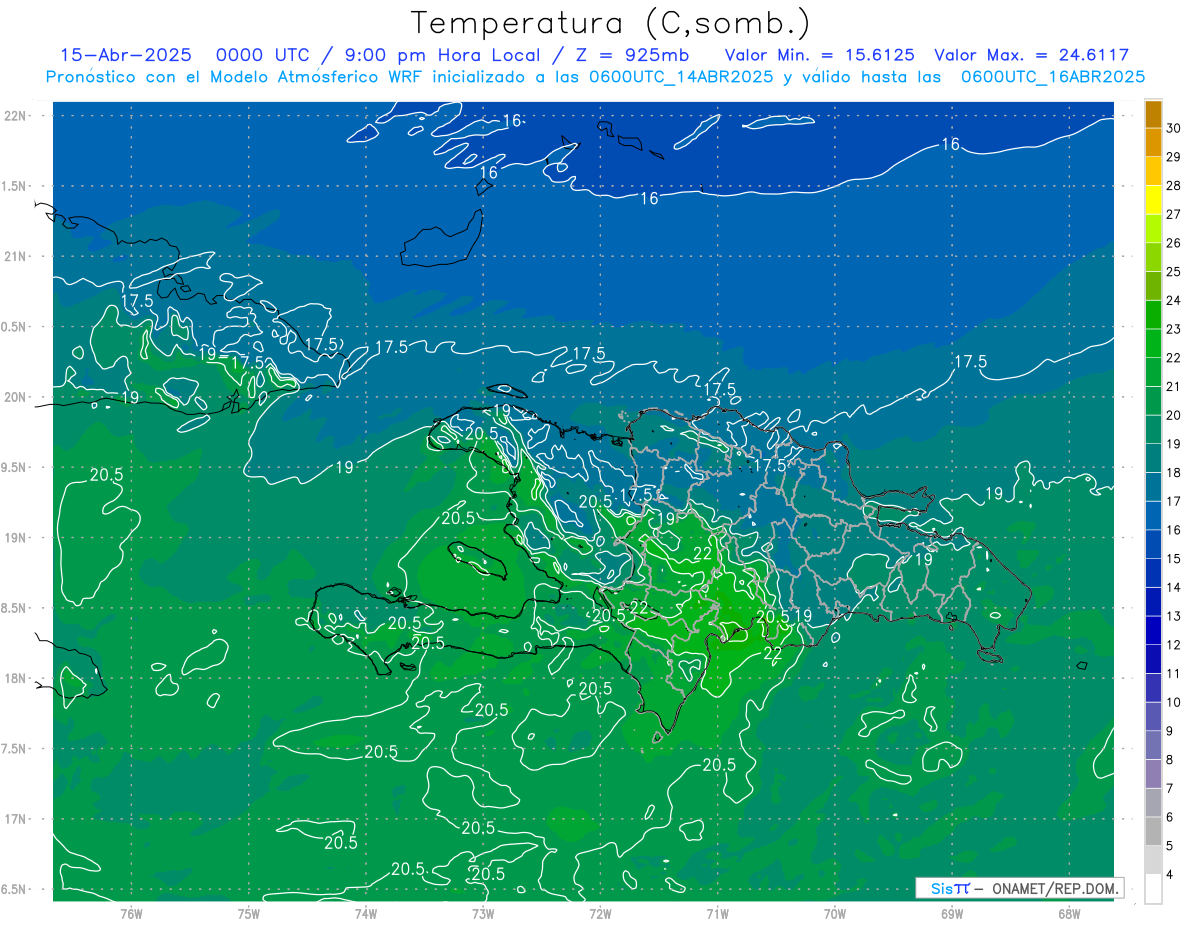Pick the yellow swatch between 27 and 28
This screenshot has width=1200, height=927.
(1153, 200)
